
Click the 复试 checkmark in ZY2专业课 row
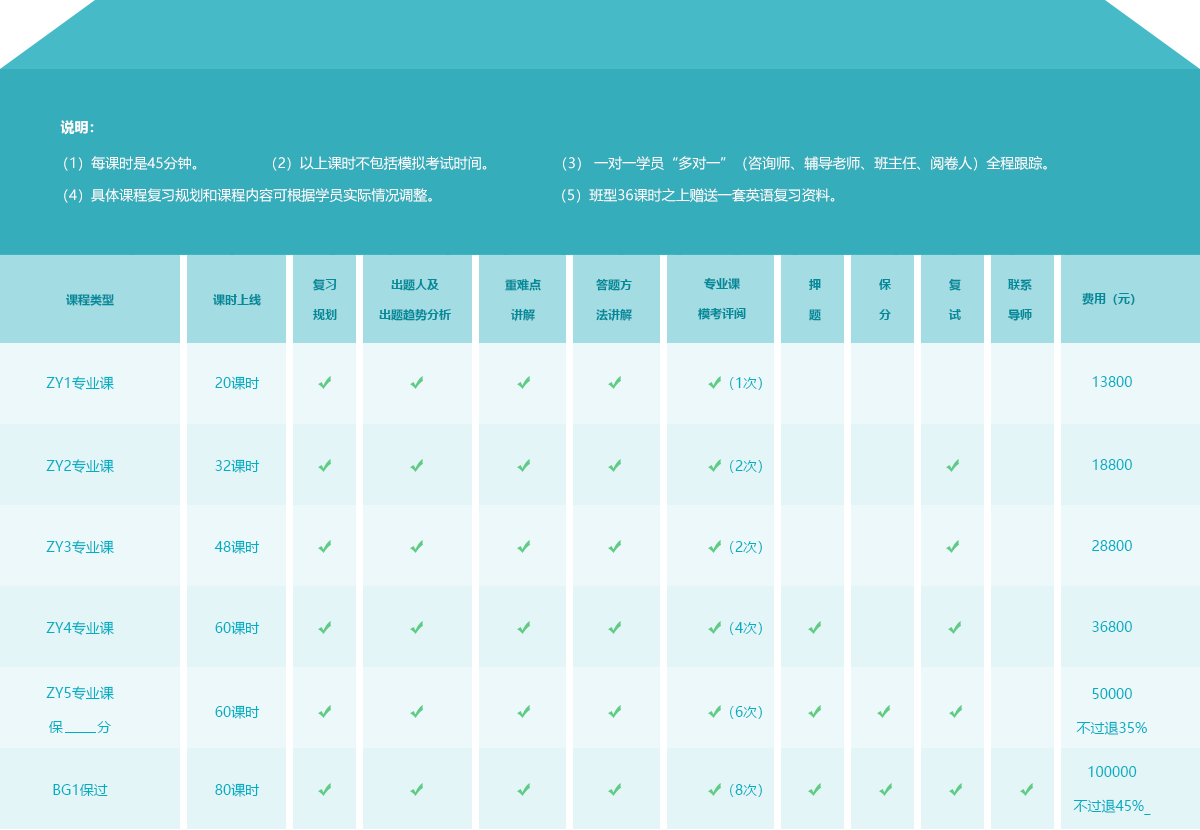(x=953, y=465)
